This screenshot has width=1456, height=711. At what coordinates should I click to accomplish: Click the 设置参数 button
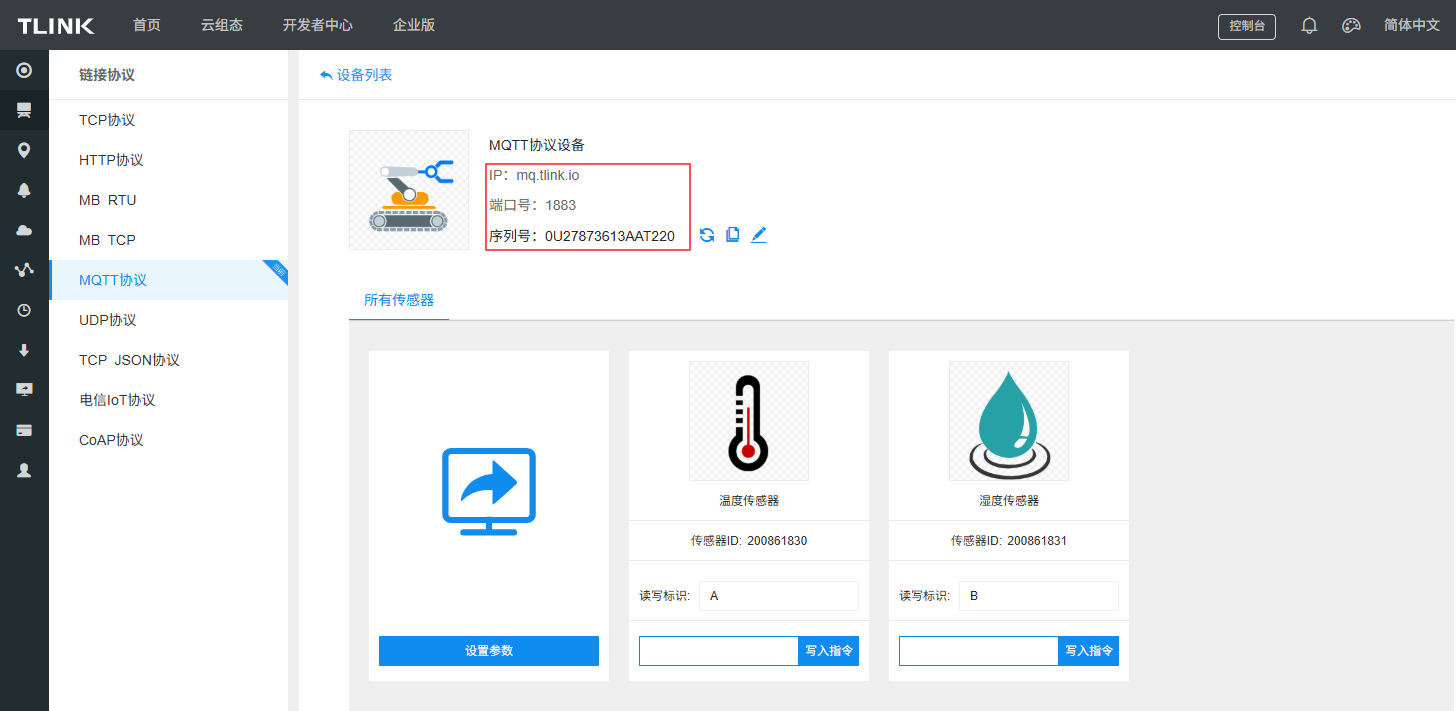[x=488, y=651]
